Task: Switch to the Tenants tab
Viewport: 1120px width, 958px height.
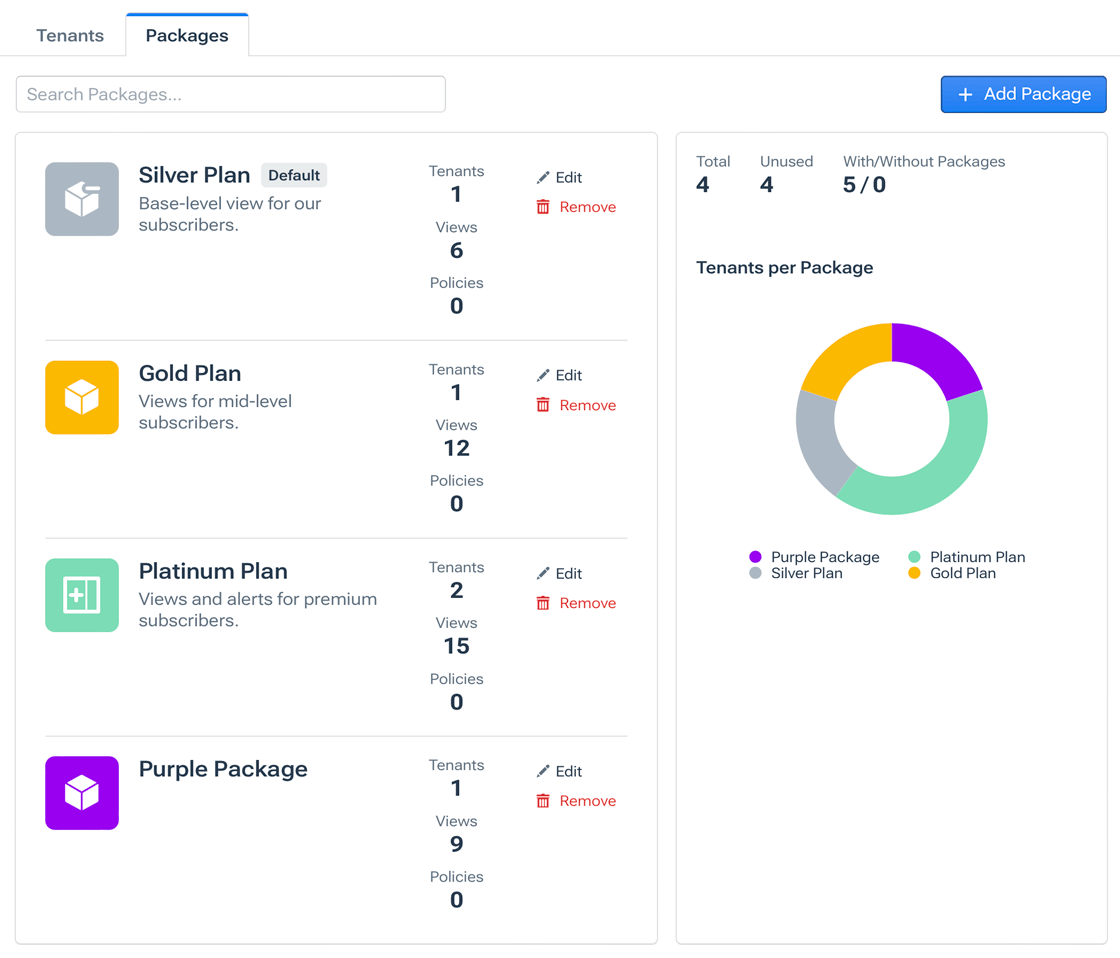Action: click(x=70, y=35)
